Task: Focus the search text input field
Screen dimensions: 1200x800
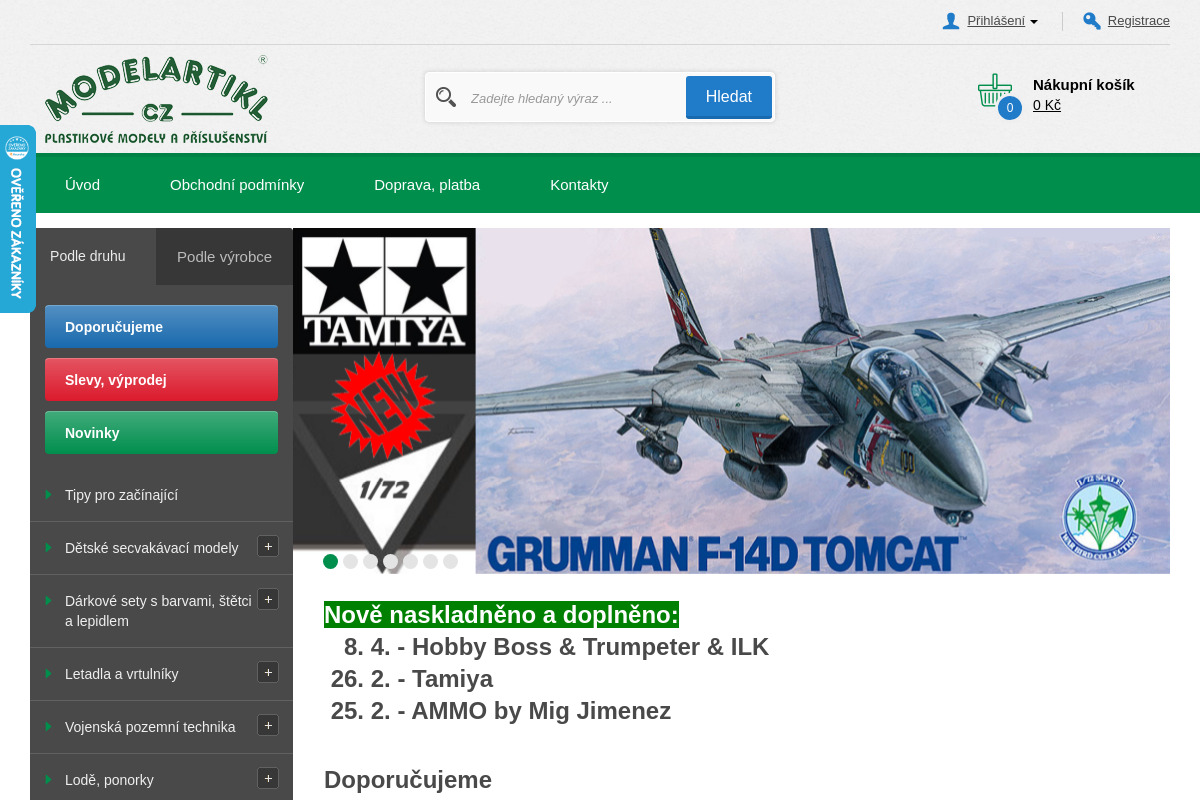Action: tap(572, 98)
